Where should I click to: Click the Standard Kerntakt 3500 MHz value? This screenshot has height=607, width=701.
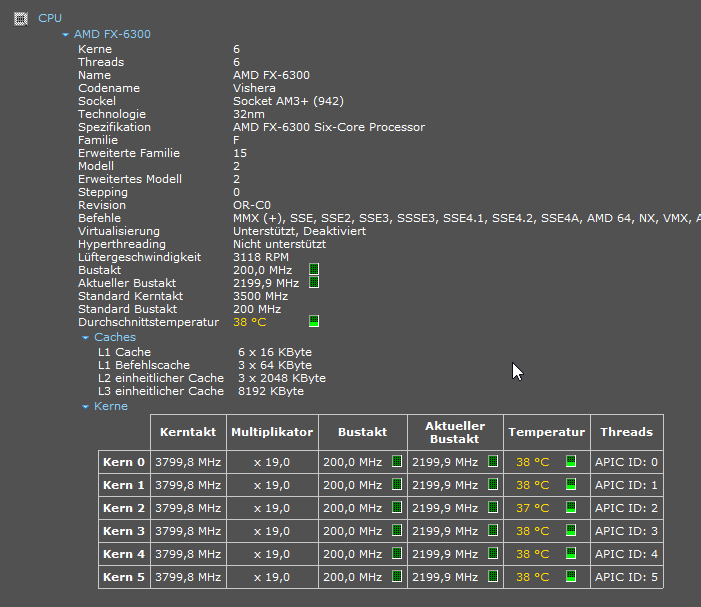(x=261, y=296)
